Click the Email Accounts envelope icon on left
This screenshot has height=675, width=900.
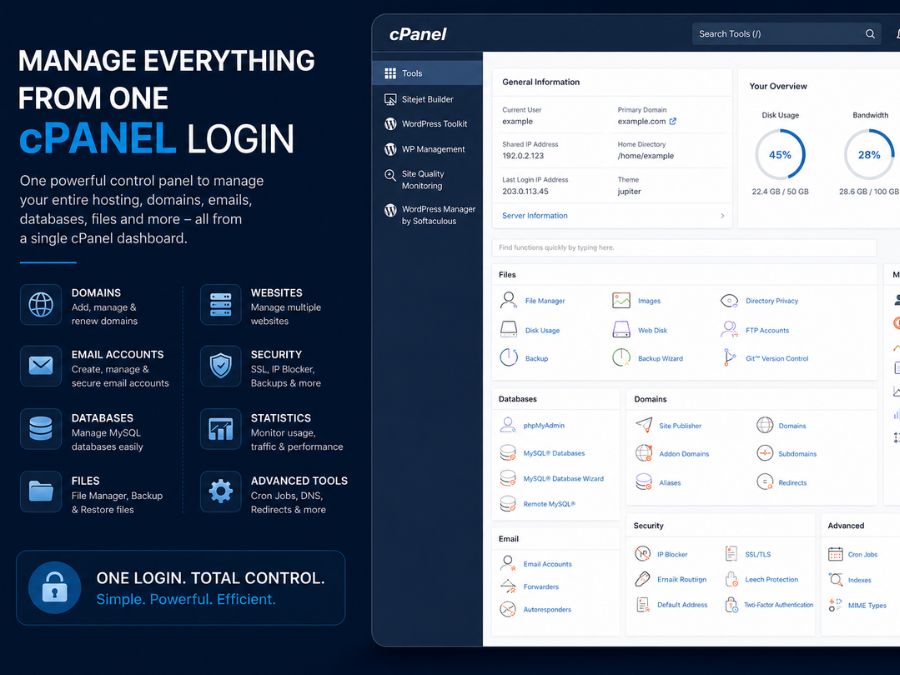point(41,366)
